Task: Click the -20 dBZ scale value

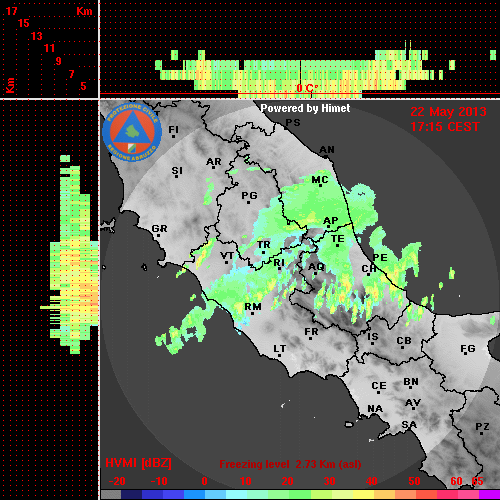Action: [x=117, y=481]
